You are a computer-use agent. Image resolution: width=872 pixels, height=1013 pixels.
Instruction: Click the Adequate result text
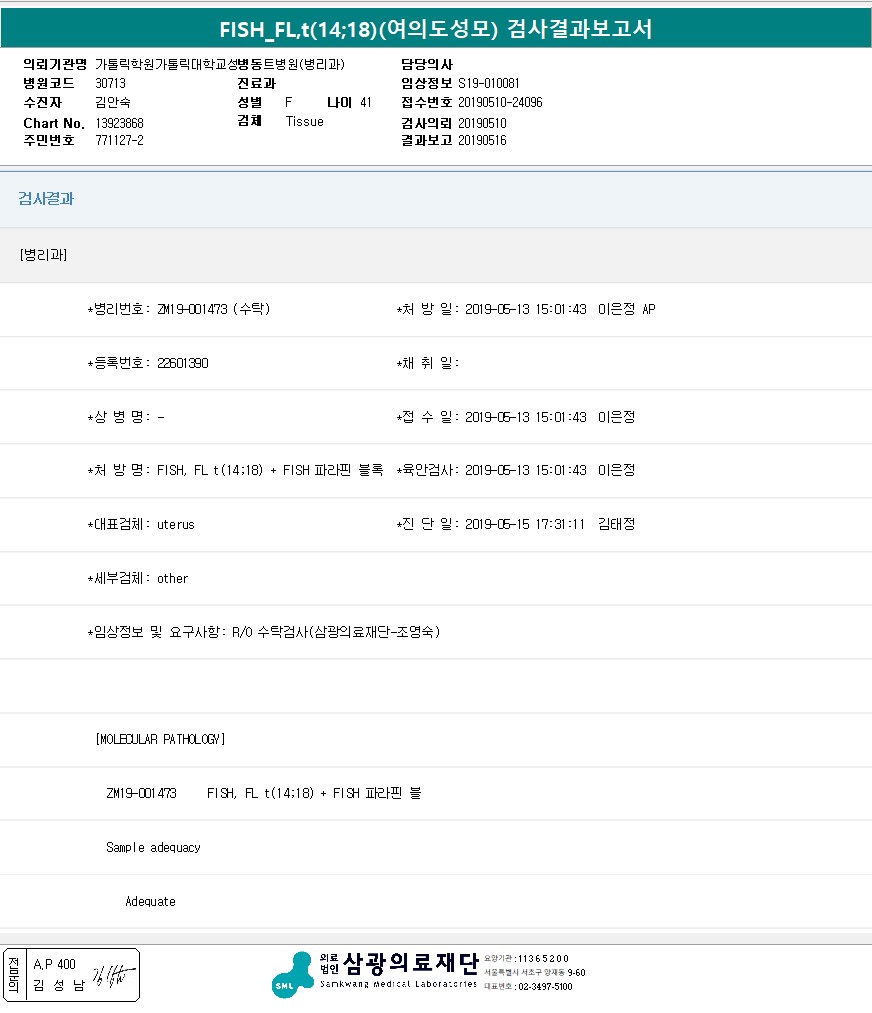(150, 902)
